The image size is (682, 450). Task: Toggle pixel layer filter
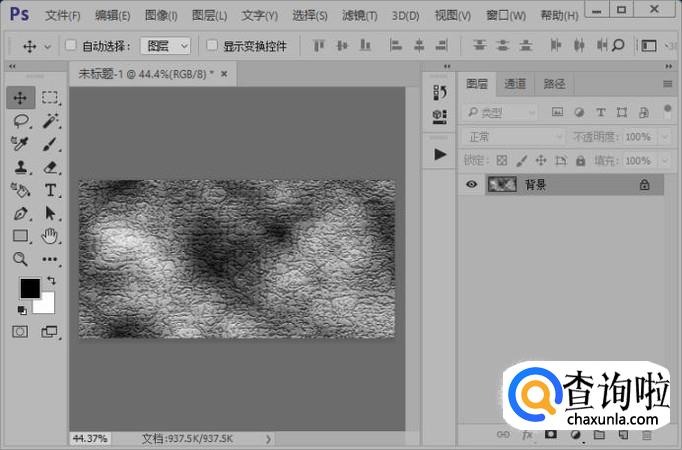557,112
